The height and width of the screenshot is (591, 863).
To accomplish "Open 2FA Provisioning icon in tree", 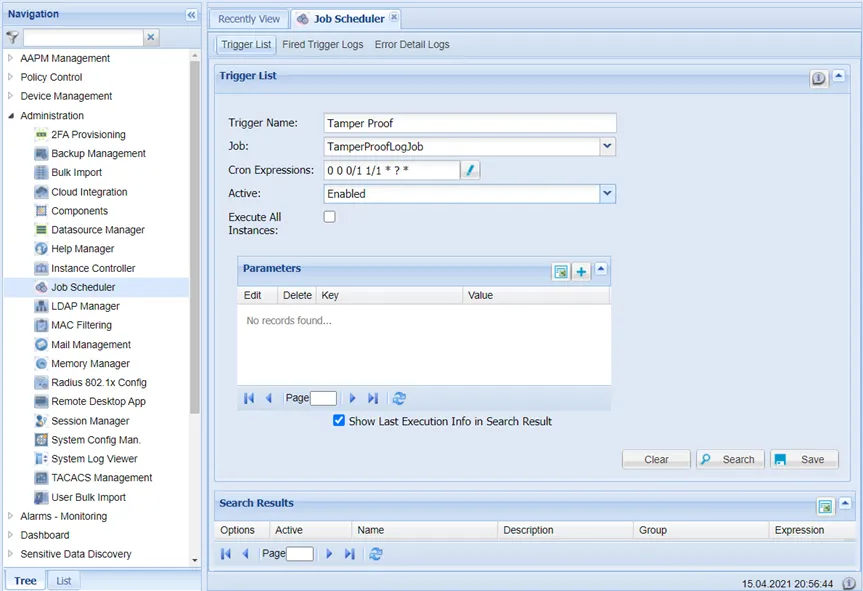I will 41,134.
